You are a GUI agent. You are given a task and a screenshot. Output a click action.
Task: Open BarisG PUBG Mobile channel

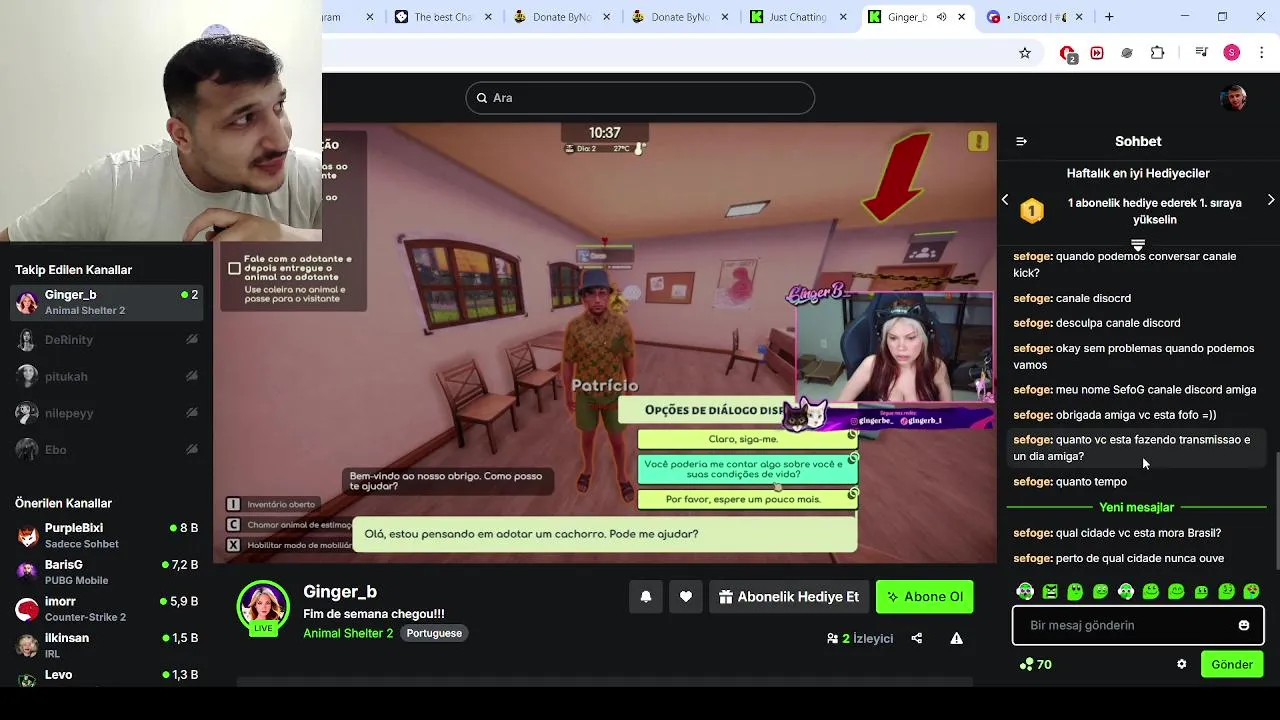pyautogui.click(x=107, y=572)
